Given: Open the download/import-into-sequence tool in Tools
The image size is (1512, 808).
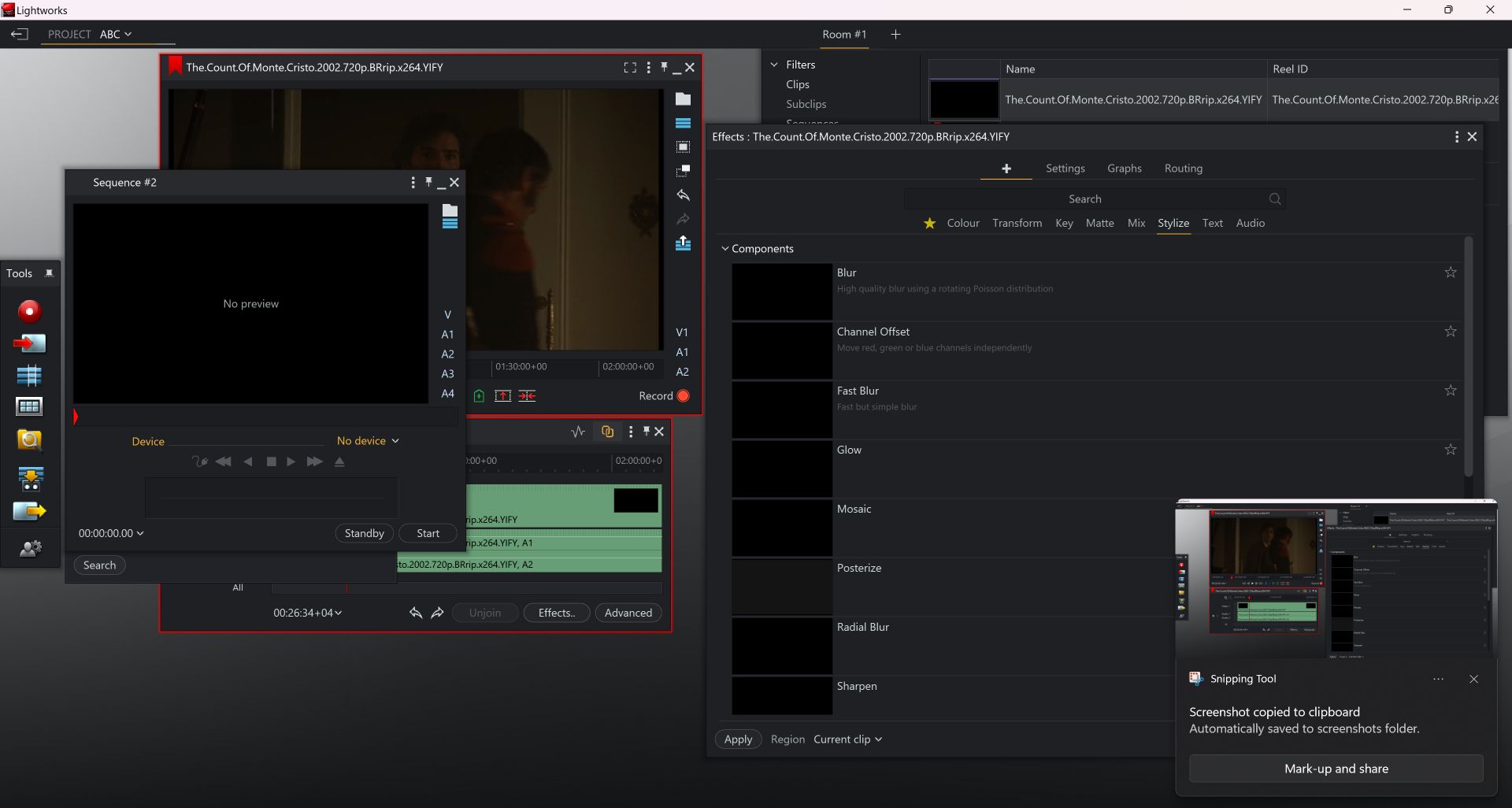Looking at the screenshot, I should (30, 478).
